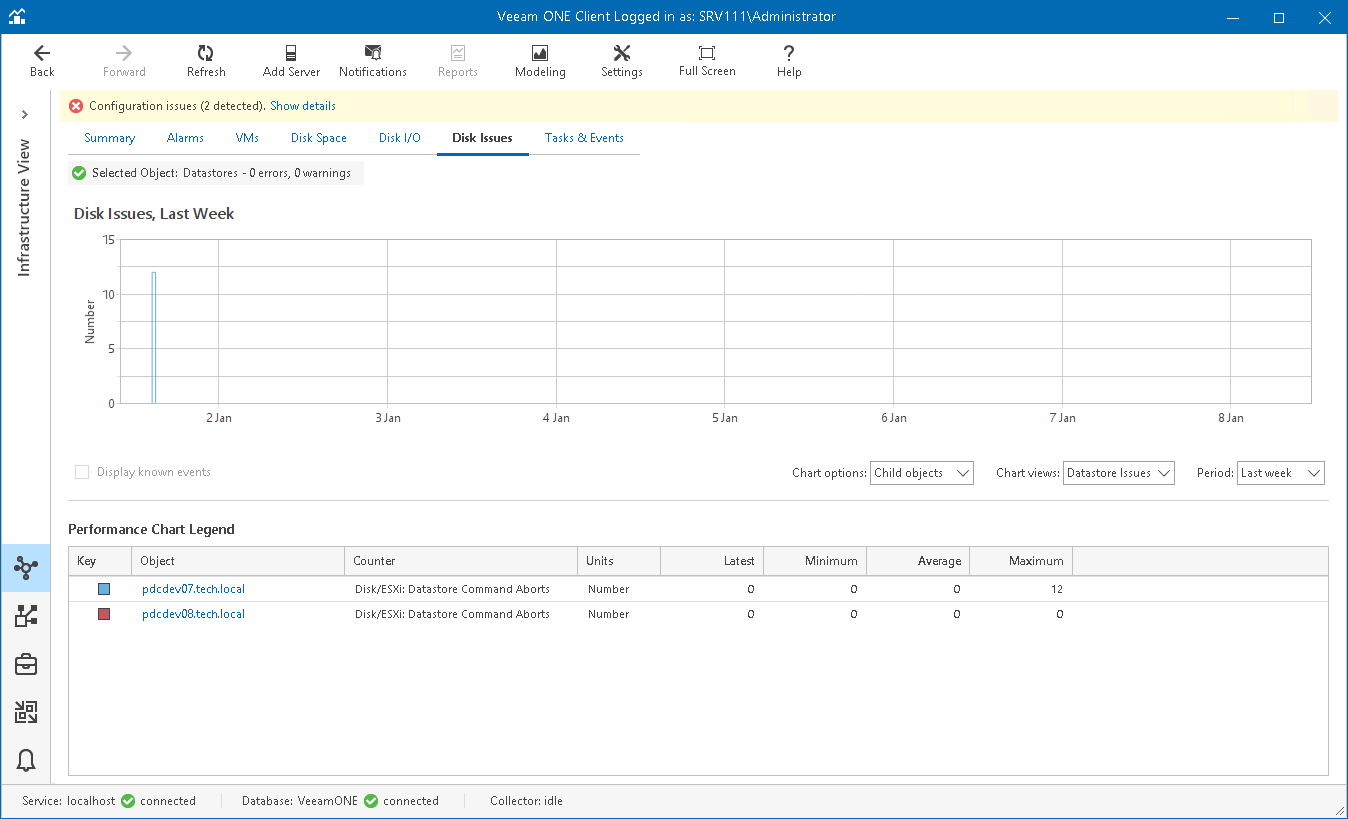Open the Chart views dropdown
1348x819 pixels.
[1119, 473]
